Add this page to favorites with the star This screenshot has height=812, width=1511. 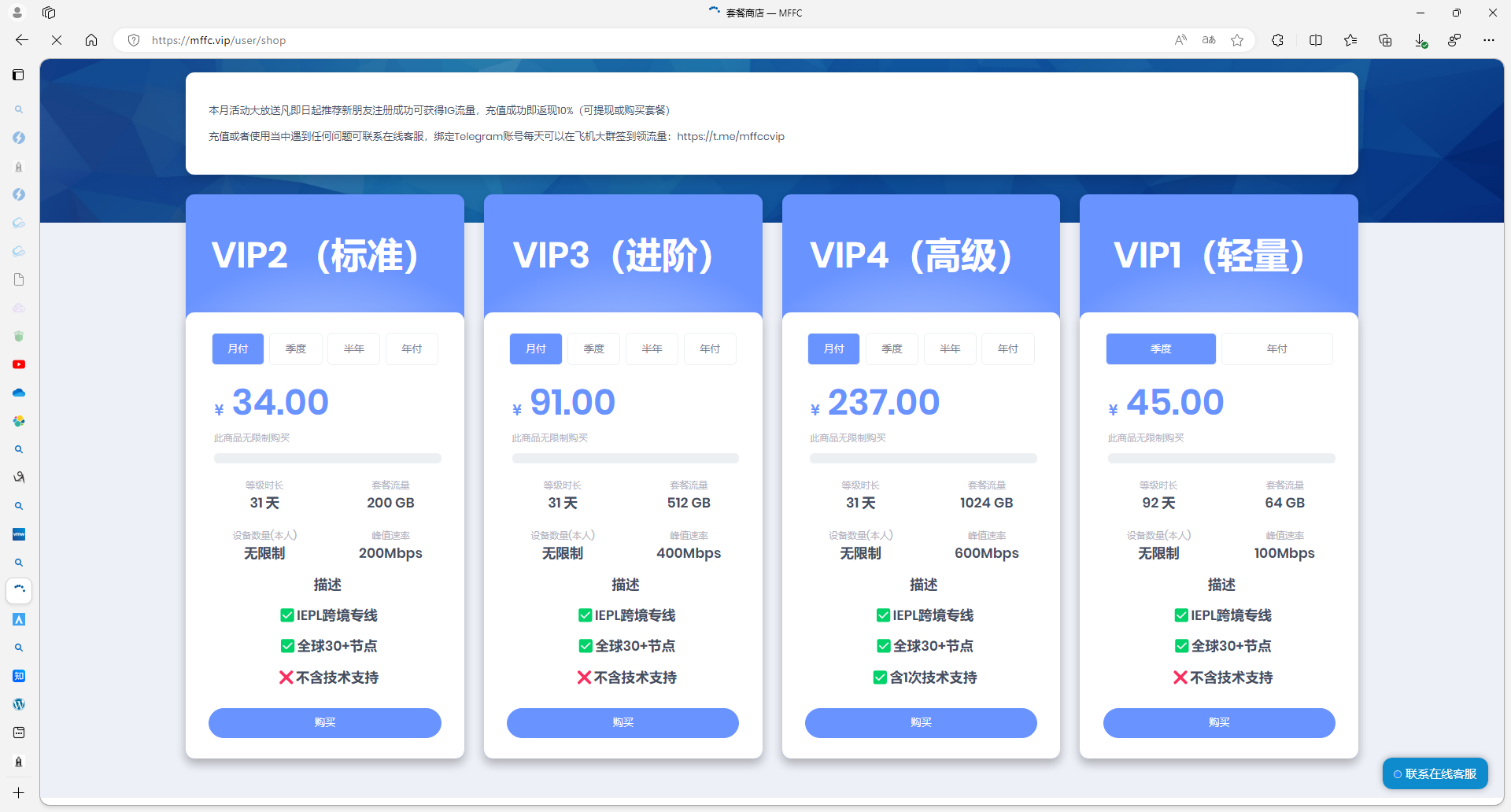point(1237,40)
